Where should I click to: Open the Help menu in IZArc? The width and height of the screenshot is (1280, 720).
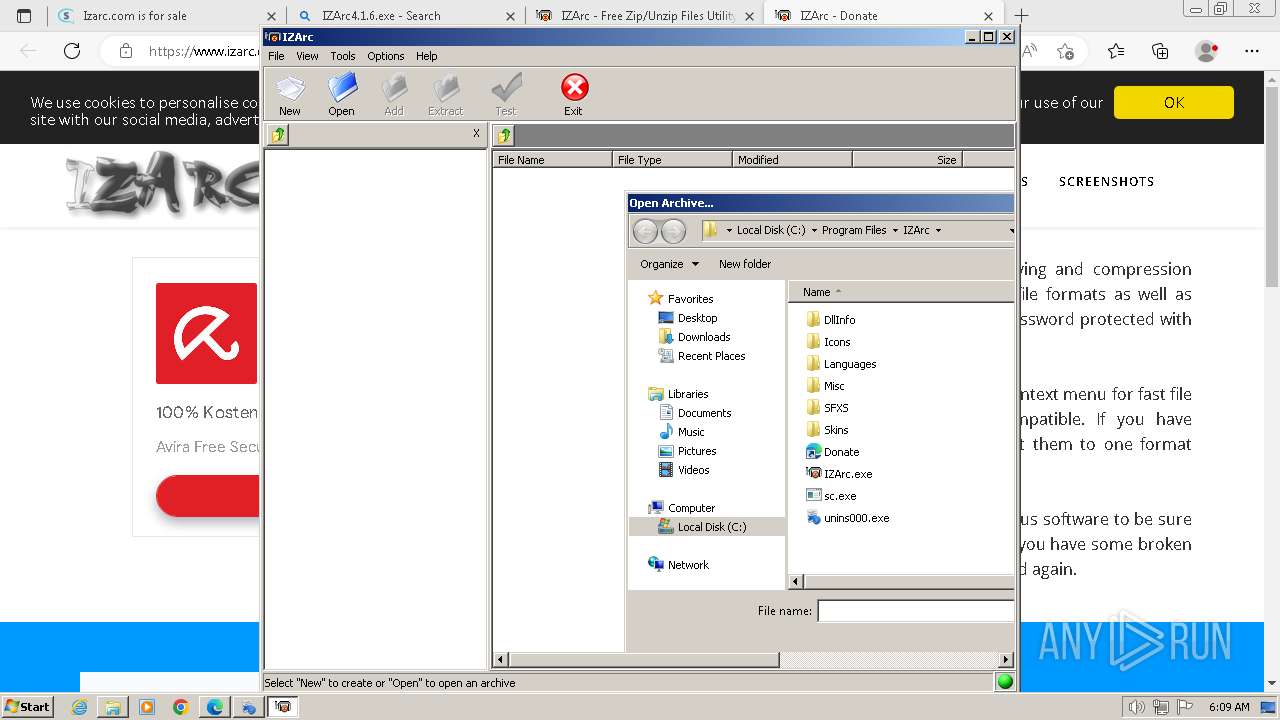(x=427, y=56)
